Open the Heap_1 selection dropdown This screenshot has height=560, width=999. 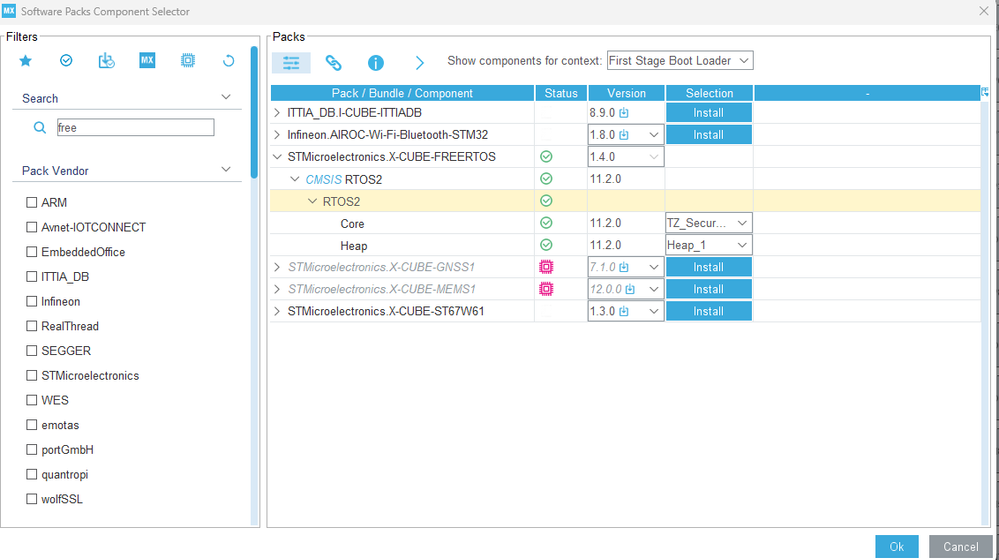click(708, 245)
